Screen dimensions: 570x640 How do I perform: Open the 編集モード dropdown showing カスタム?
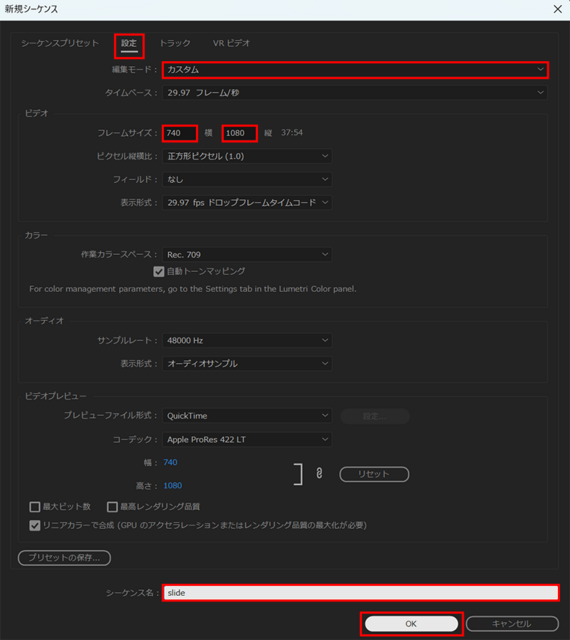(355, 70)
